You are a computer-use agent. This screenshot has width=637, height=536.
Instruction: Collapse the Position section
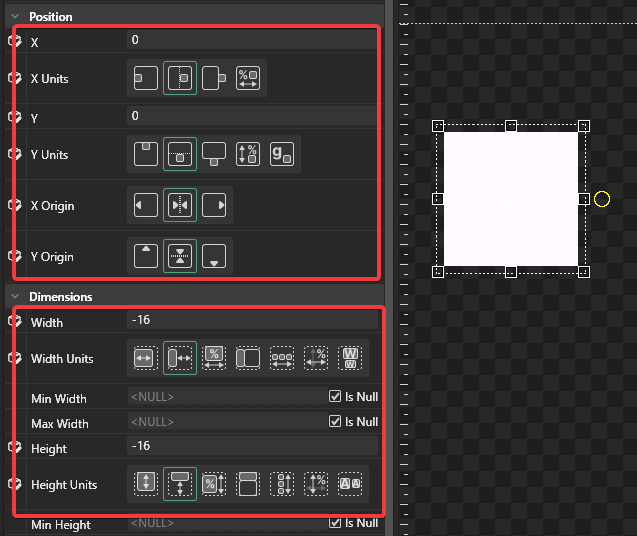[x=14, y=17]
